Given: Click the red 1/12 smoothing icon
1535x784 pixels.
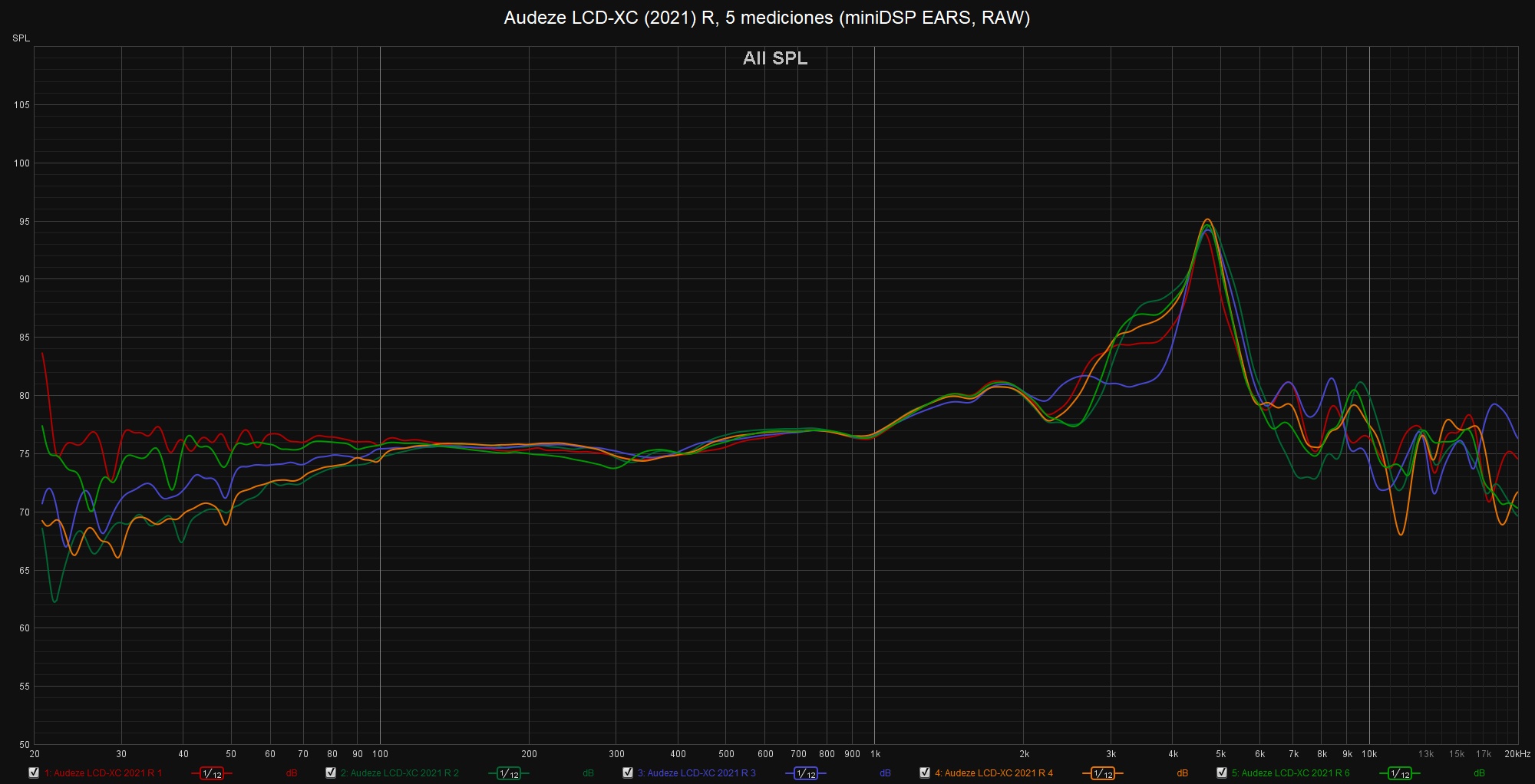Looking at the screenshot, I should point(212,773).
